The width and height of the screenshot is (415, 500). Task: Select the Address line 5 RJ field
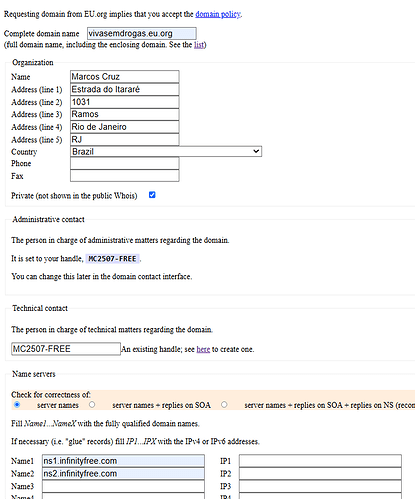(125, 139)
